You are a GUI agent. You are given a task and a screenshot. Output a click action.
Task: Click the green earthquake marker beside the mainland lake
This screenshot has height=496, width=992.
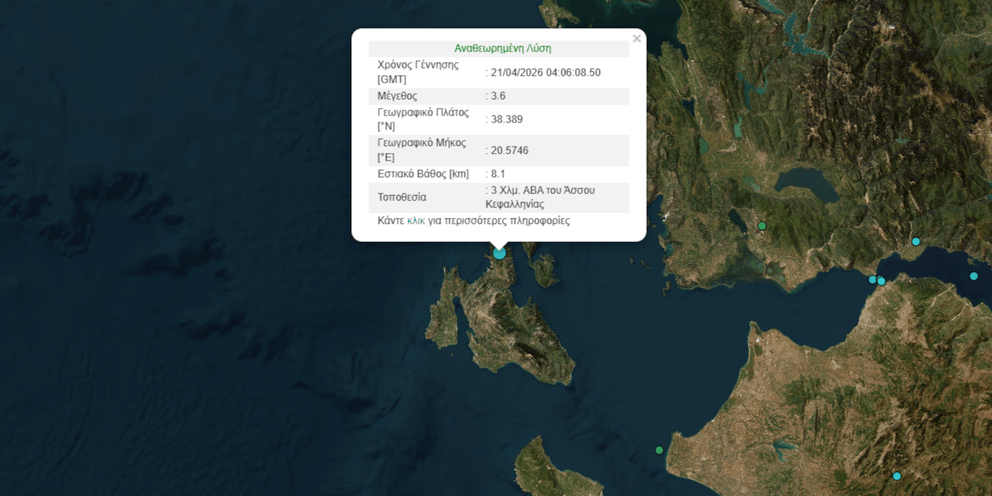point(762,226)
